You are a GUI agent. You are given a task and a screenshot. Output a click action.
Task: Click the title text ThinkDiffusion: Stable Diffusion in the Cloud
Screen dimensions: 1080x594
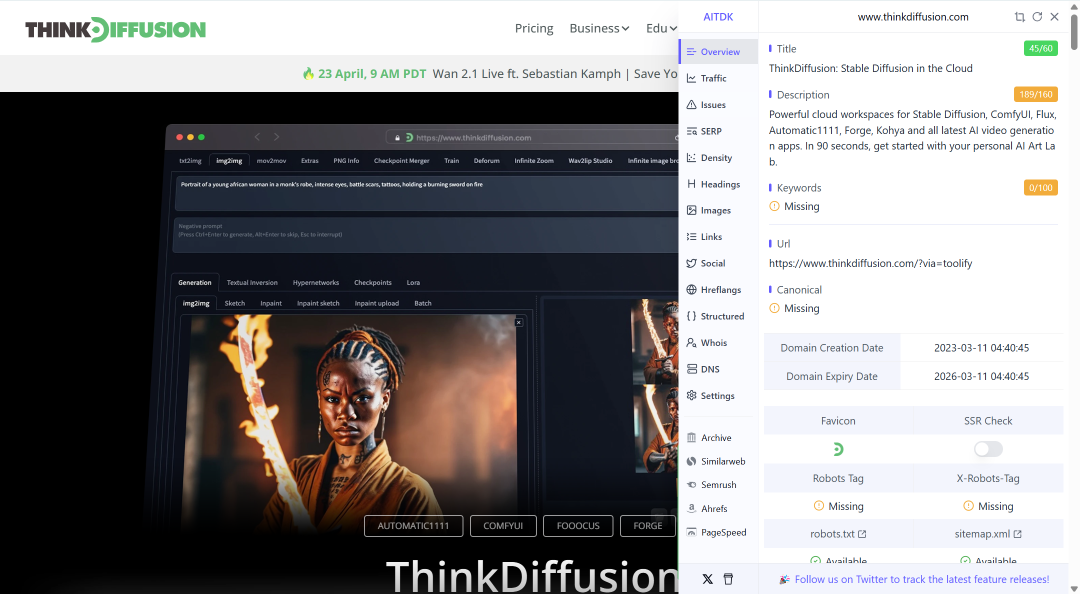[871, 68]
